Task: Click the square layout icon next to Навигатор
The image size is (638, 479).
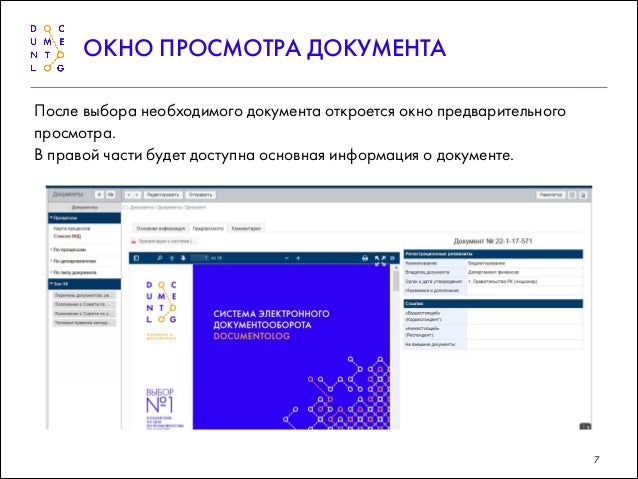Action: [572, 195]
